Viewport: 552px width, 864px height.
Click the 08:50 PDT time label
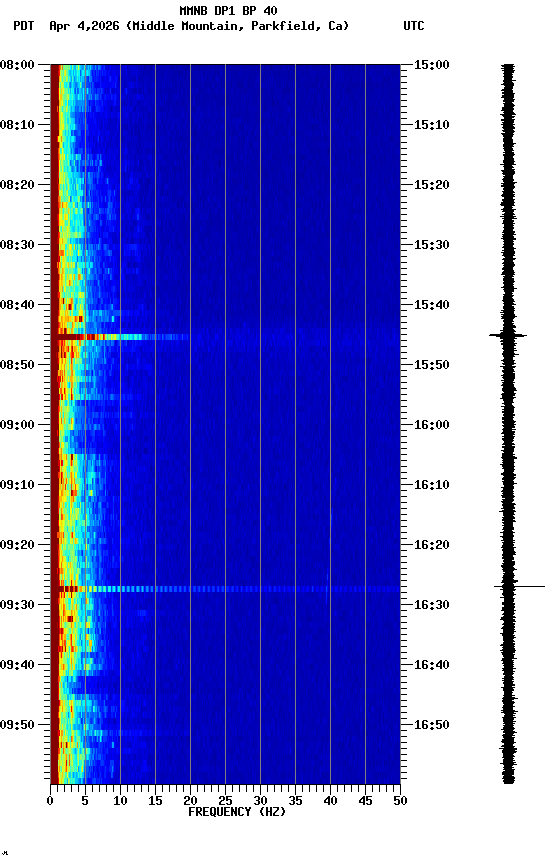(17, 365)
